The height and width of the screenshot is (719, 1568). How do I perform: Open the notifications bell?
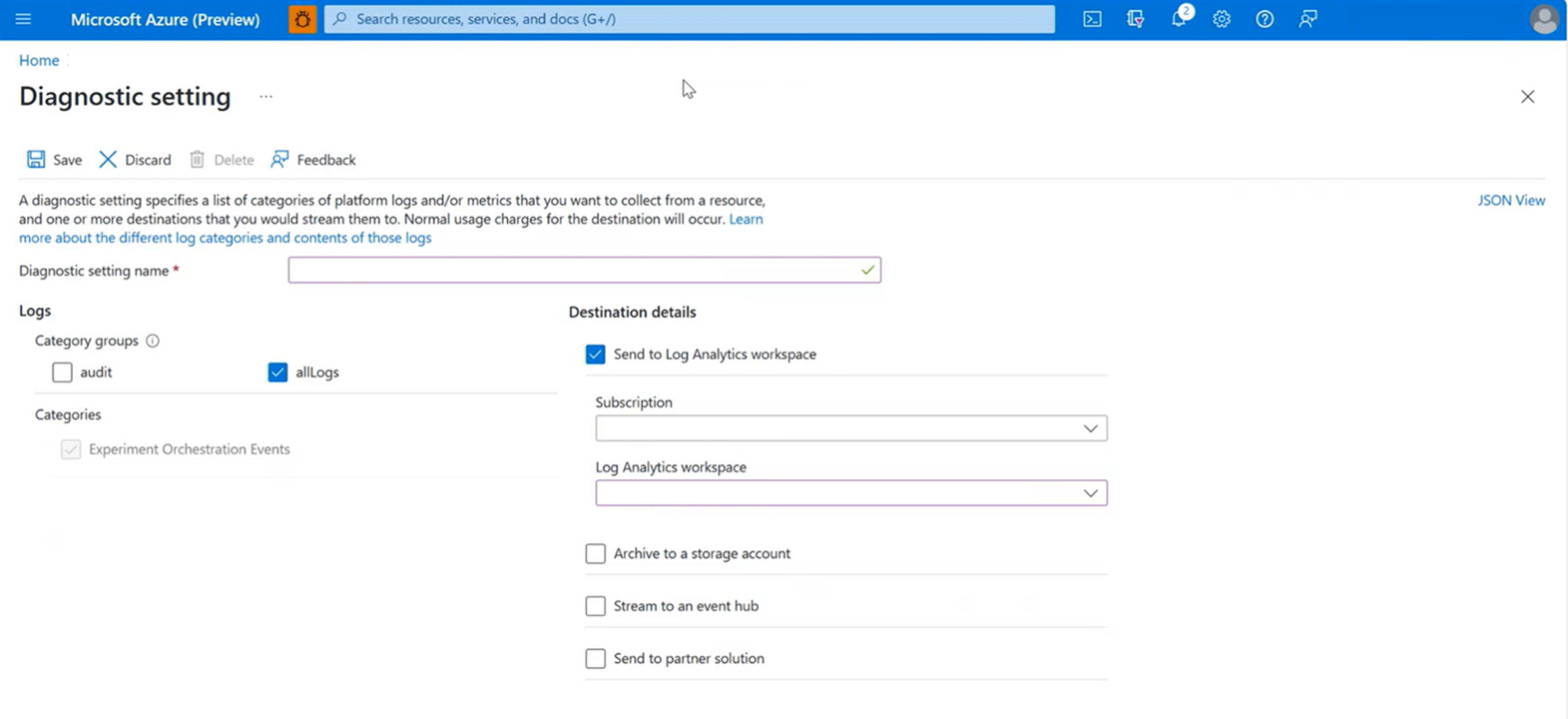(x=1179, y=19)
